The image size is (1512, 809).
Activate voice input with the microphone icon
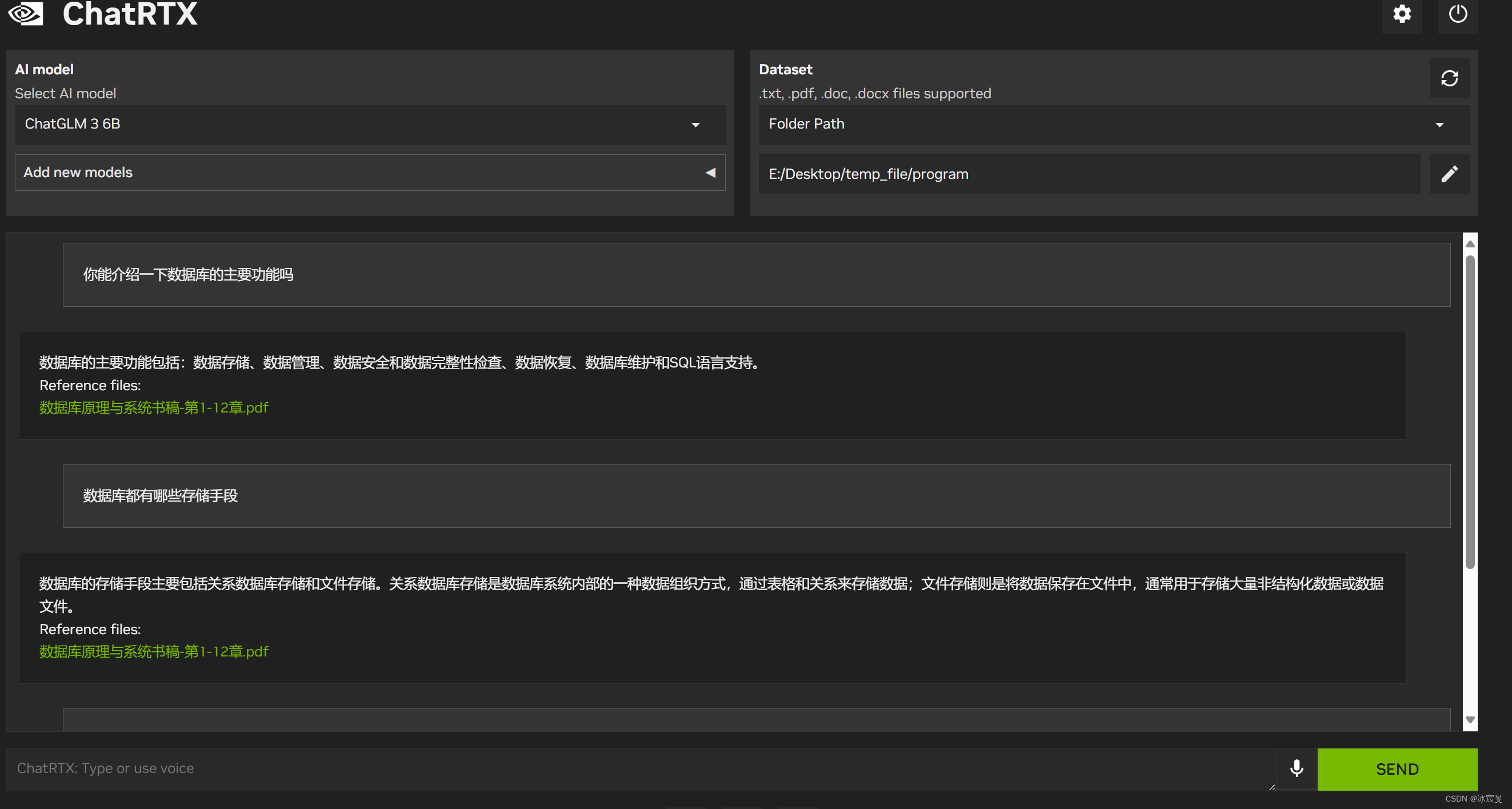point(1297,768)
